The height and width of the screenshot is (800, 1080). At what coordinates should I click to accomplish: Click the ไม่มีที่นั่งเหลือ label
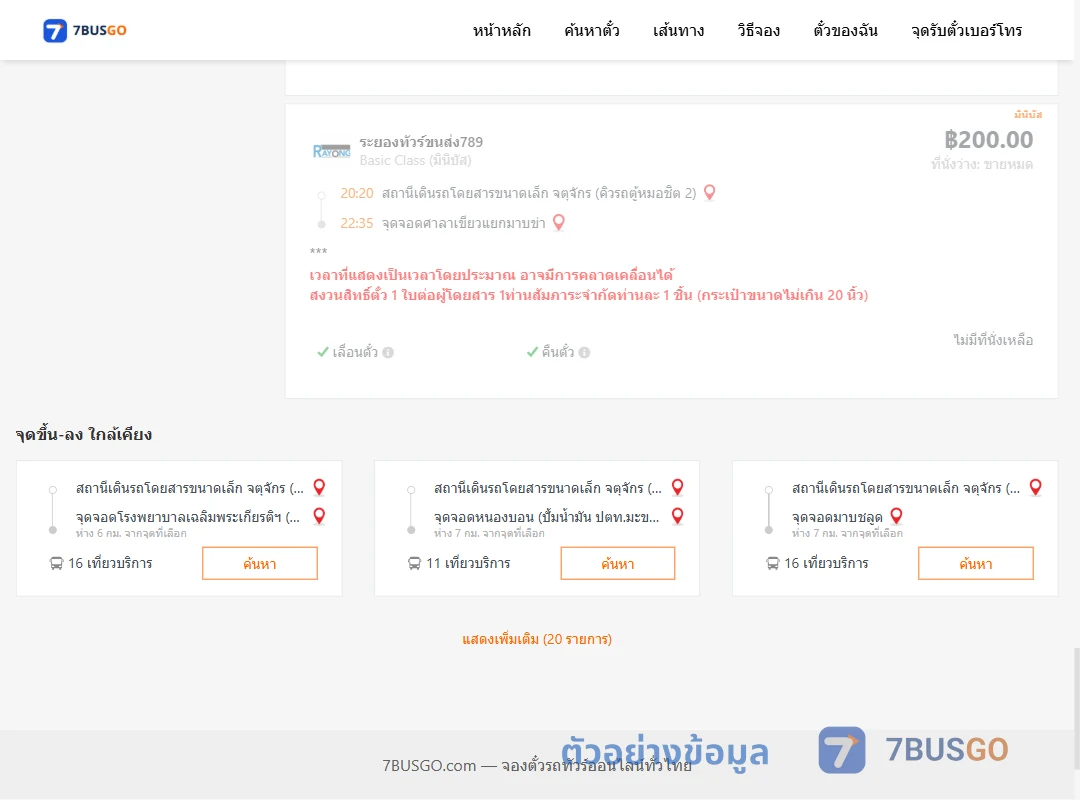(x=993, y=340)
